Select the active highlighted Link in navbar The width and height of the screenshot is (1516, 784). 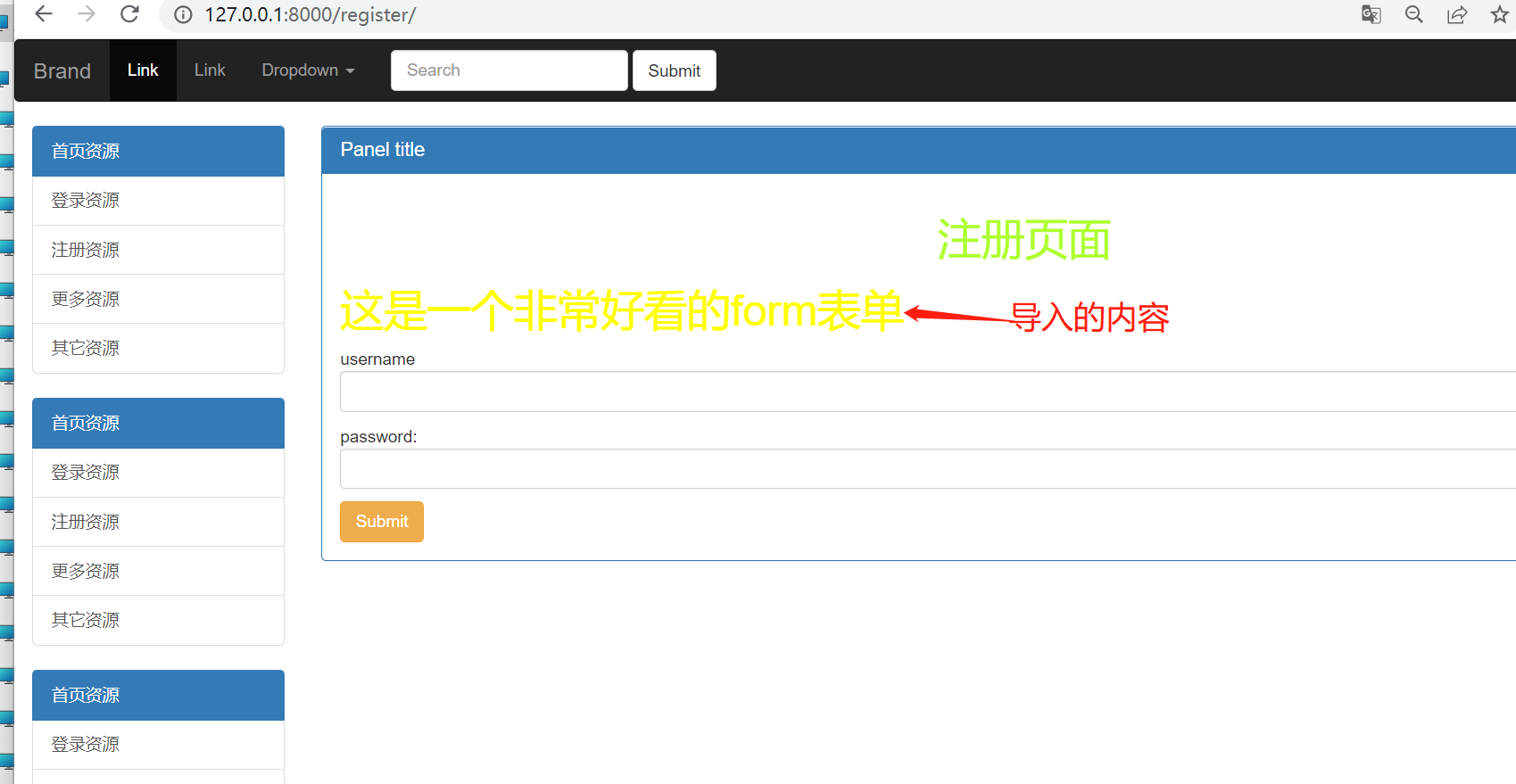click(143, 70)
